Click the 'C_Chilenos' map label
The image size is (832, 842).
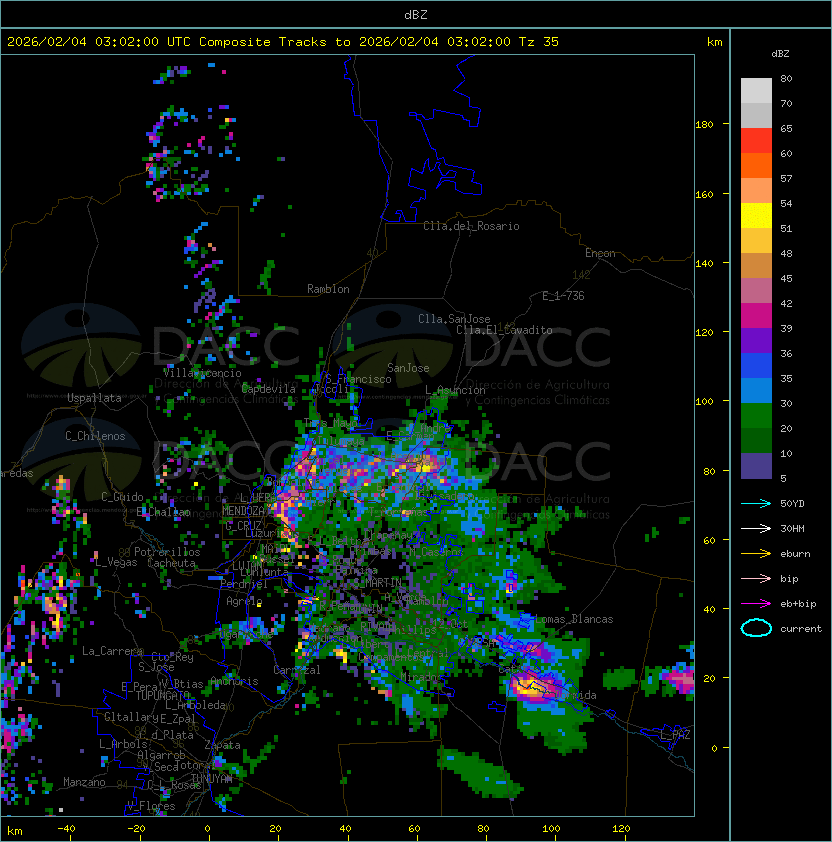tap(95, 436)
